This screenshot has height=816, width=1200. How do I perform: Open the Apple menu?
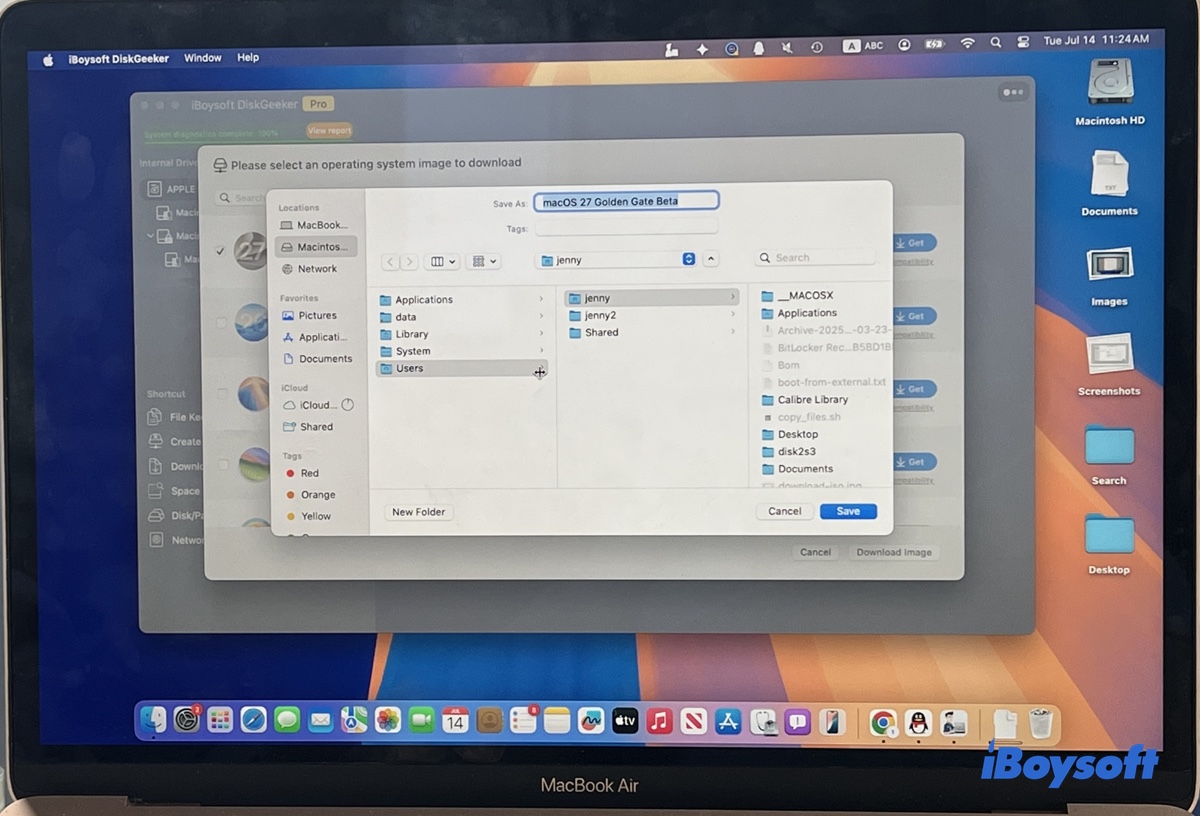[x=47, y=59]
